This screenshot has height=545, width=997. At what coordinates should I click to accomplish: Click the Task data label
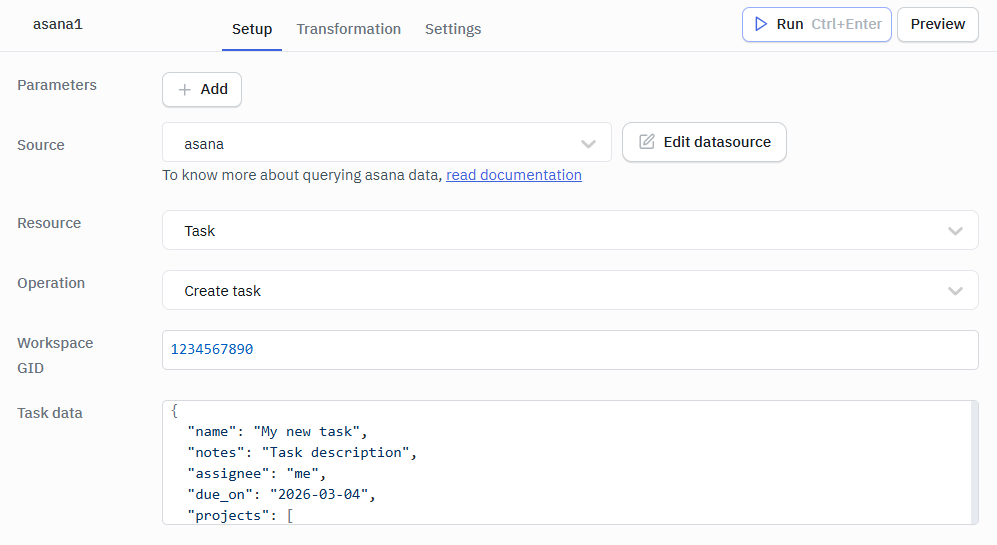point(50,413)
